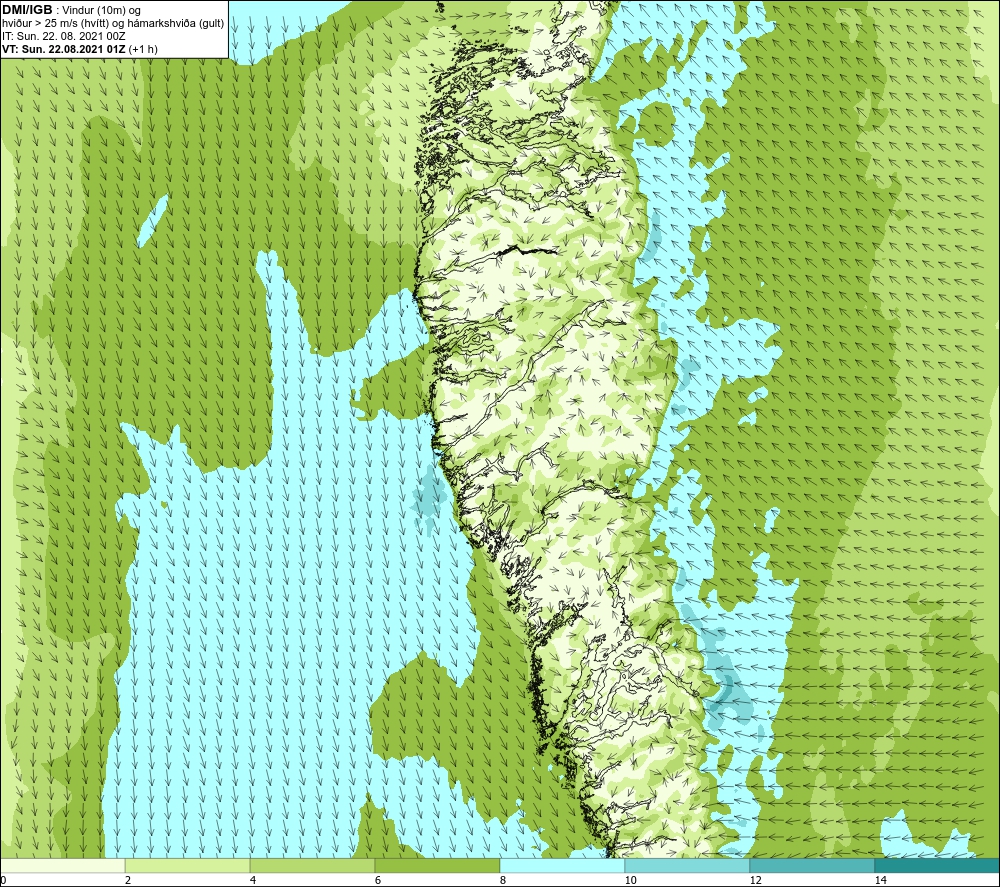The image size is (1000, 887).
Task: Click the "DMI/IGB" title text
Action: click(27, 10)
